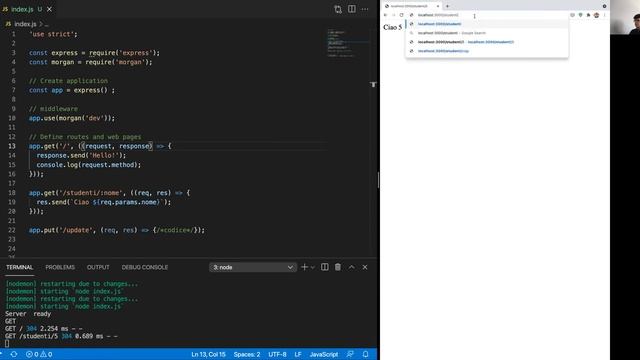This screenshot has width=640, height=360.
Task: Change indentation via 'Spaces: 2'
Action: click(247, 354)
